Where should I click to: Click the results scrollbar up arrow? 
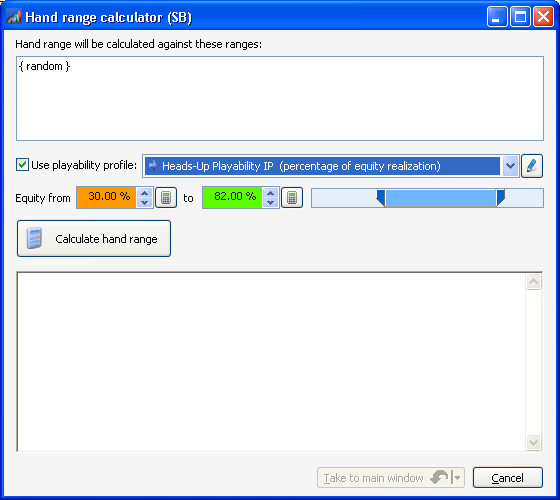point(534,282)
